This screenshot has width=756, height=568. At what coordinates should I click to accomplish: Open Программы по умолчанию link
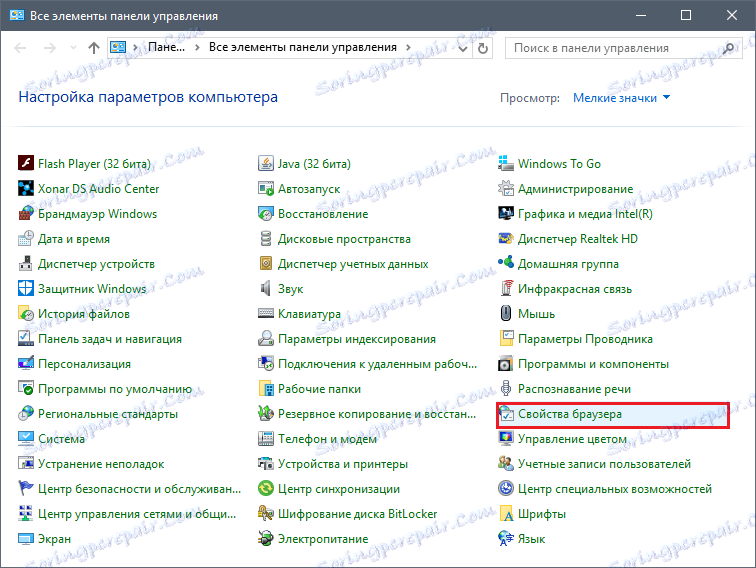115,389
